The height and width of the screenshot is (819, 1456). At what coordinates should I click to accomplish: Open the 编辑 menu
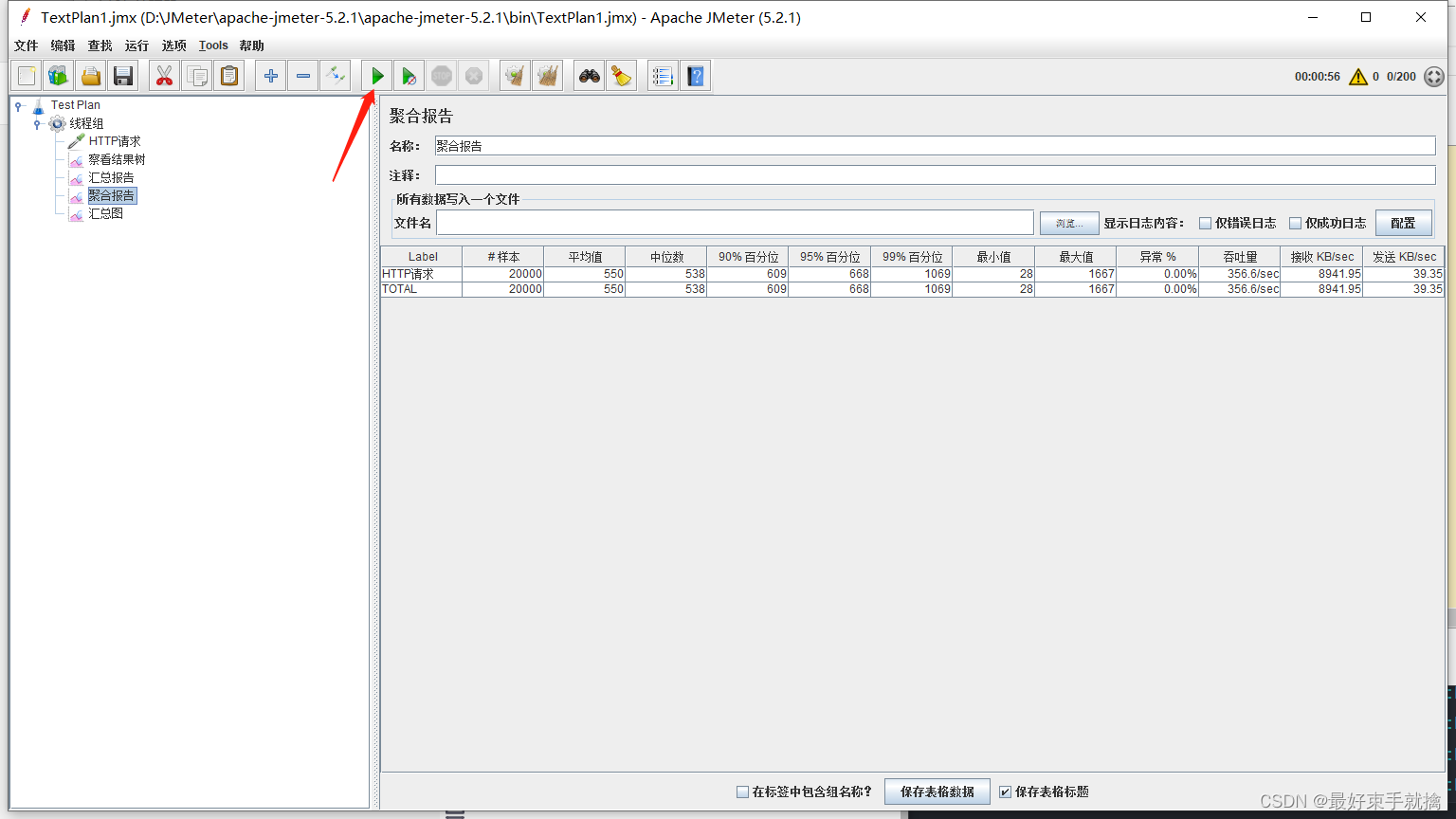pos(63,45)
